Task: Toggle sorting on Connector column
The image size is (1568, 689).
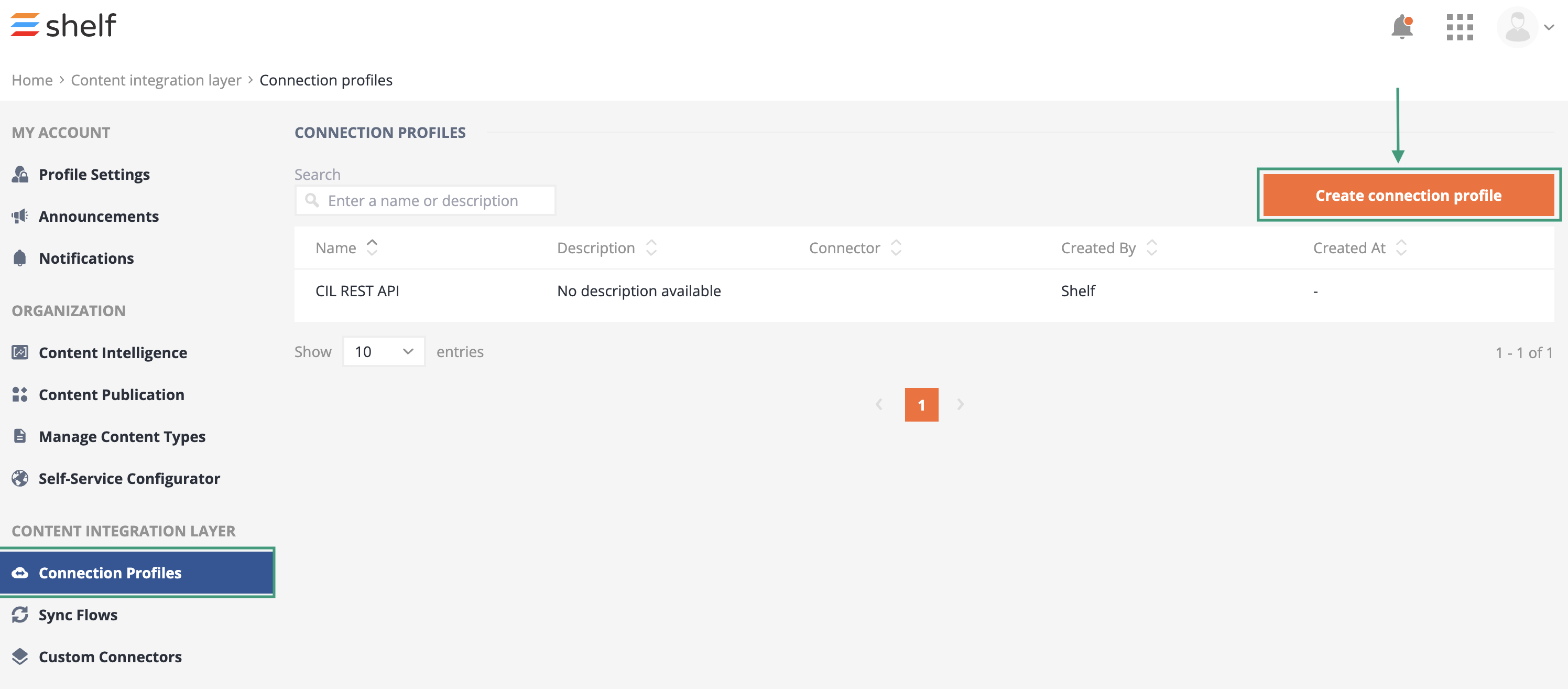Action: click(896, 248)
